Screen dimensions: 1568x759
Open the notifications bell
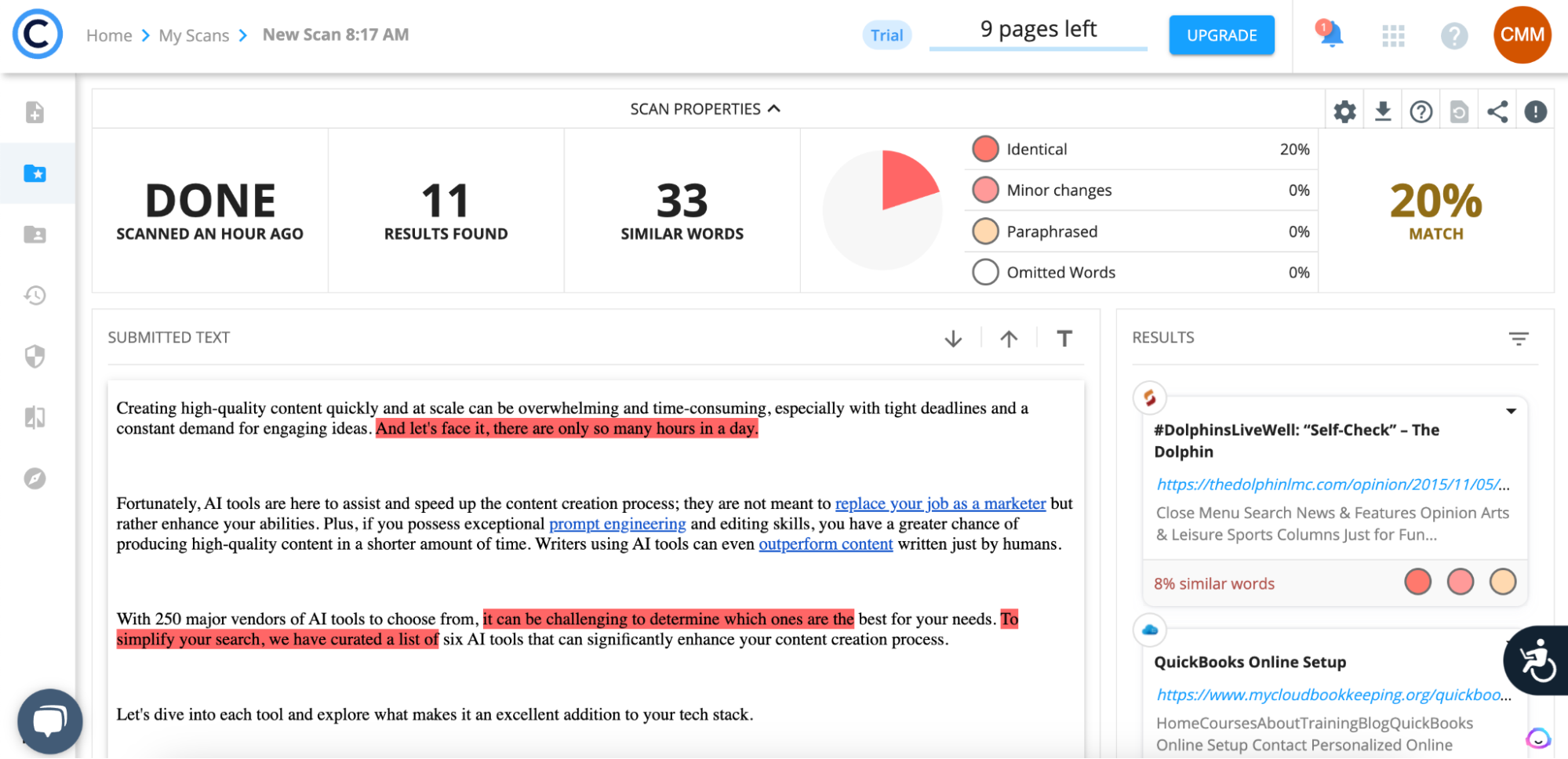[x=1330, y=35]
